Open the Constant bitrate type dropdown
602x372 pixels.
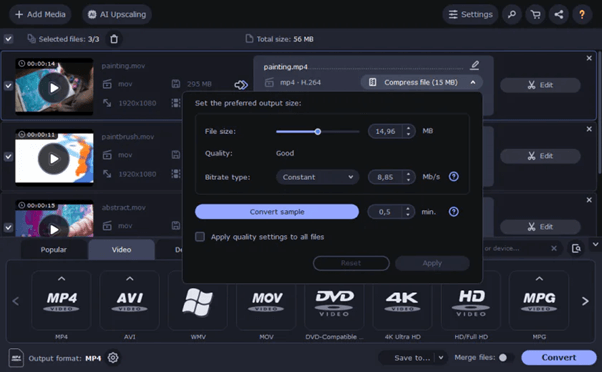(318, 177)
